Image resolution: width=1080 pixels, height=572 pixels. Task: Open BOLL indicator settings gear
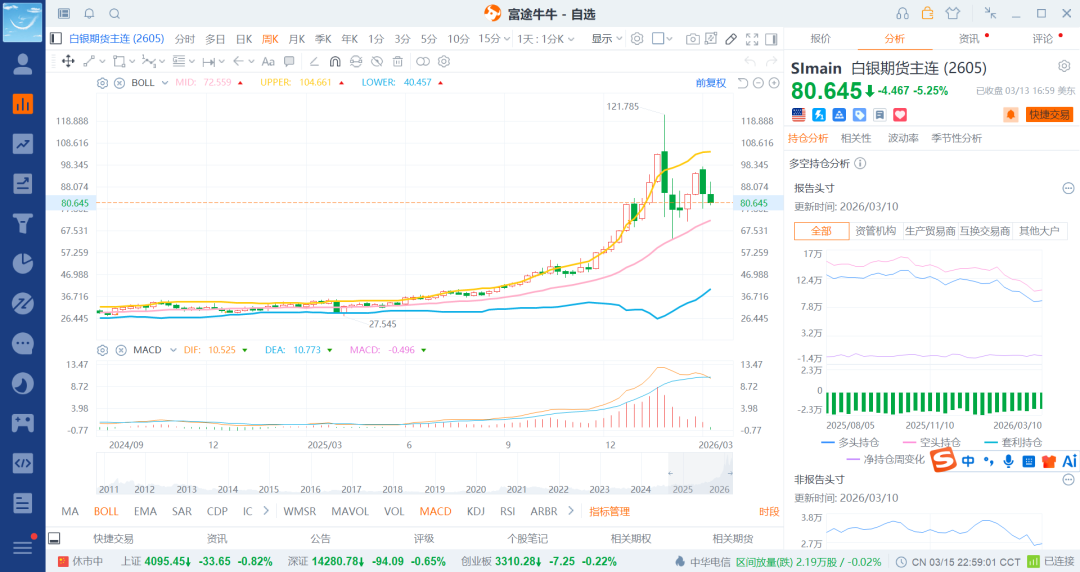coord(102,82)
